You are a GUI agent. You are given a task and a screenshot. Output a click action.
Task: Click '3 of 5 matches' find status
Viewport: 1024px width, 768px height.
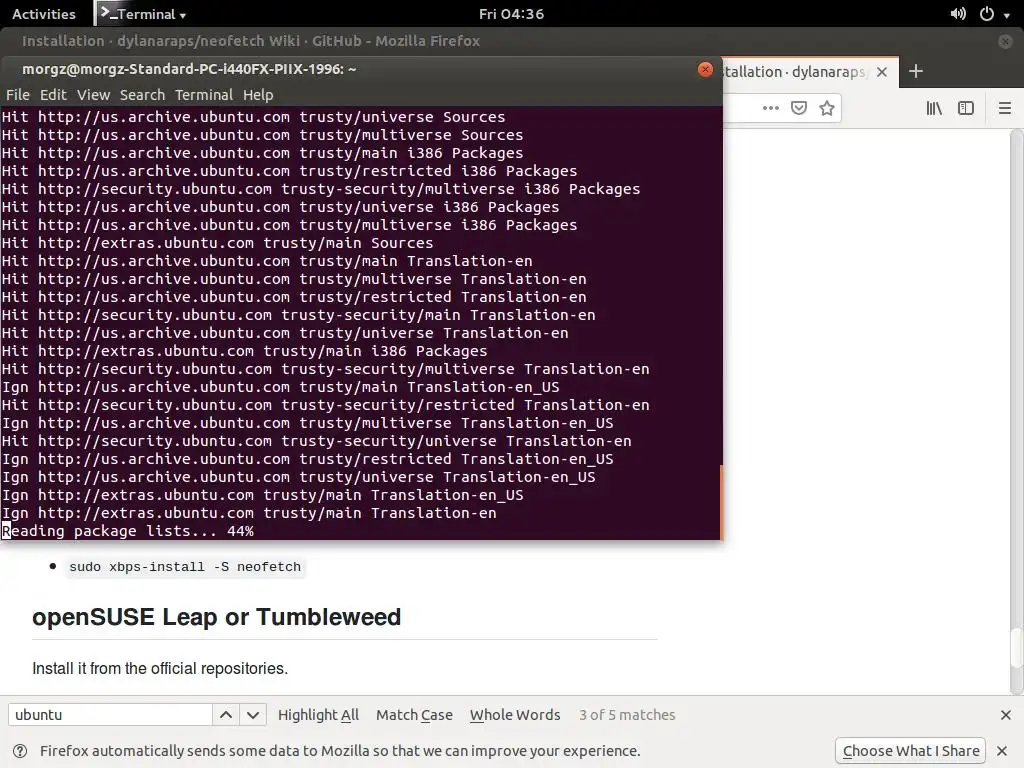pyautogui.click(x=627, y=715)
